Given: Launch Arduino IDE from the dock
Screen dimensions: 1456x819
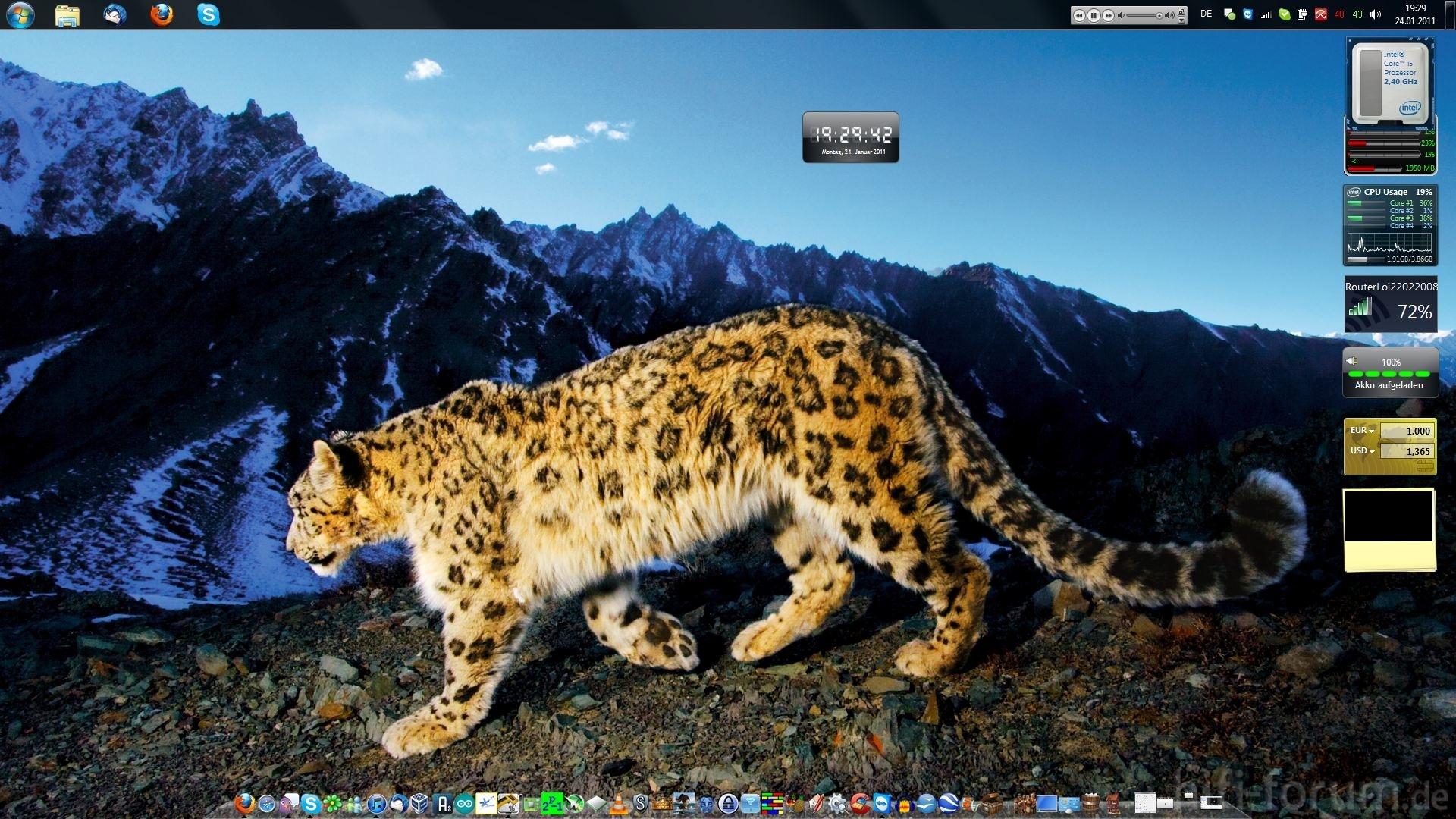Looking at the screenshot, I should pos(464,804).
